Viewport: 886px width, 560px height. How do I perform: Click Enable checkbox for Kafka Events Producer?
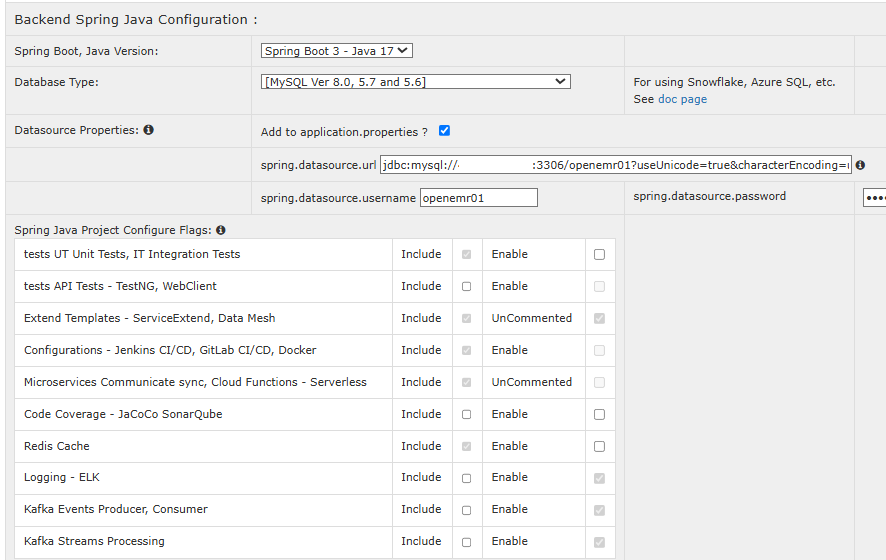click(600, 510)
